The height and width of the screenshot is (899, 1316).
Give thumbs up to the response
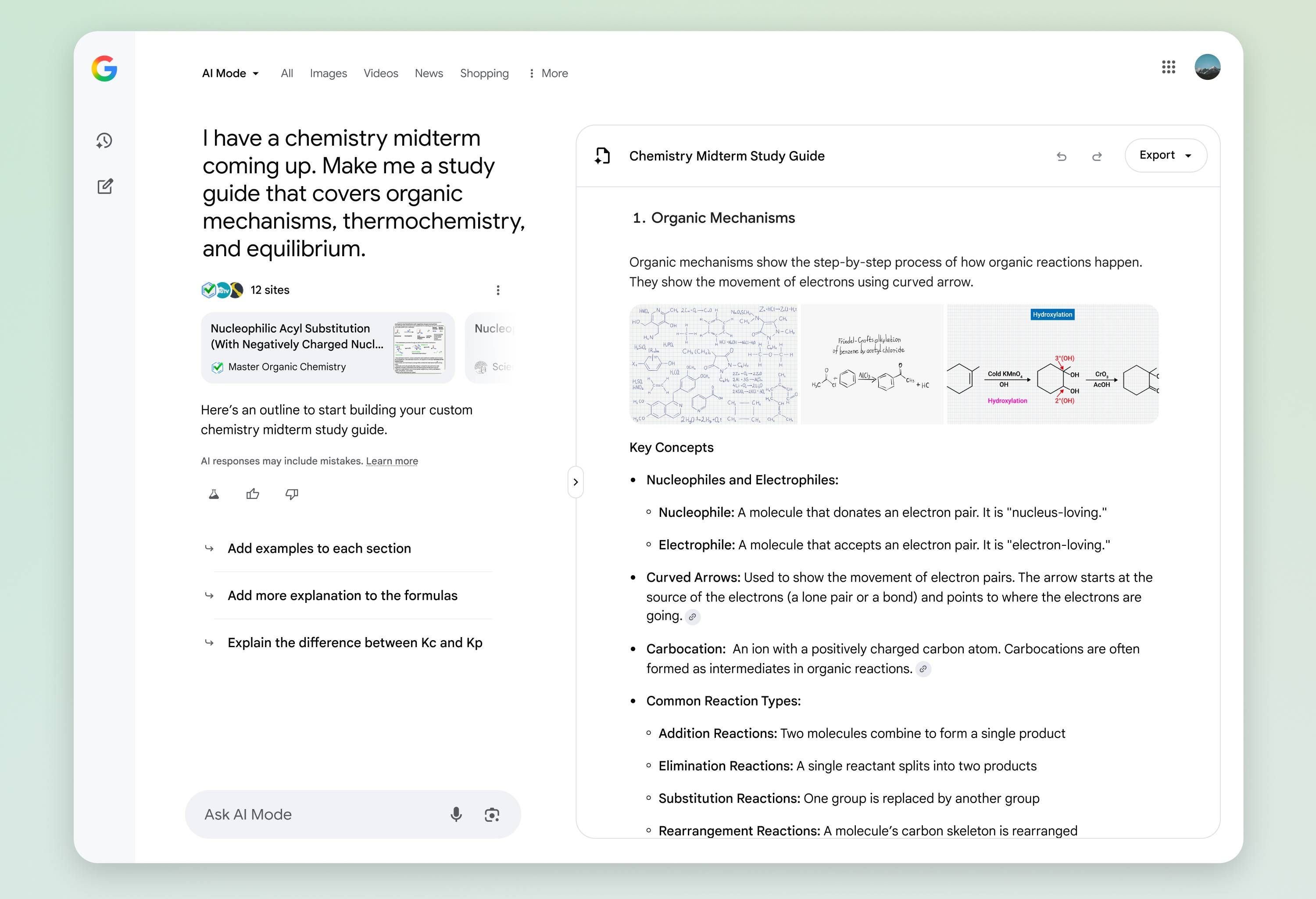pos(253,494)
